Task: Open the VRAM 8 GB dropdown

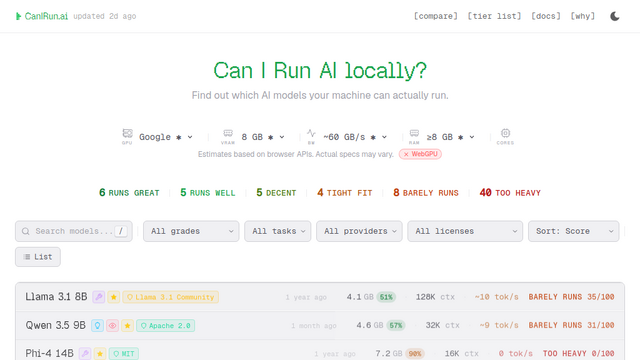Action: coord(263,137)
